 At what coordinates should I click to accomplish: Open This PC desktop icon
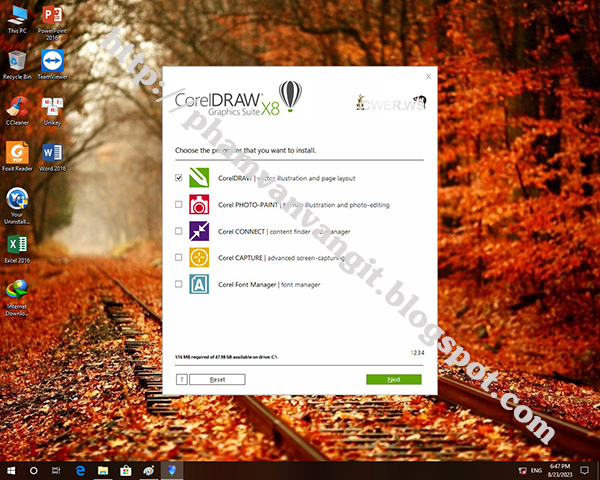click(17, 20)
